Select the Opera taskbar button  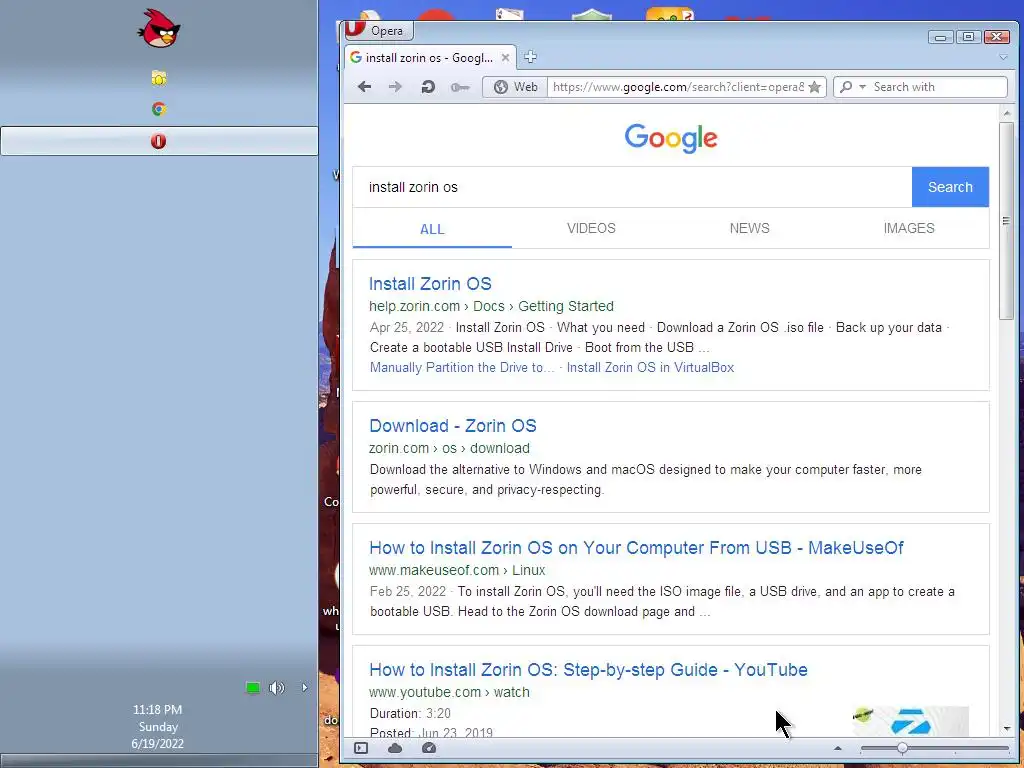(159, 141)
